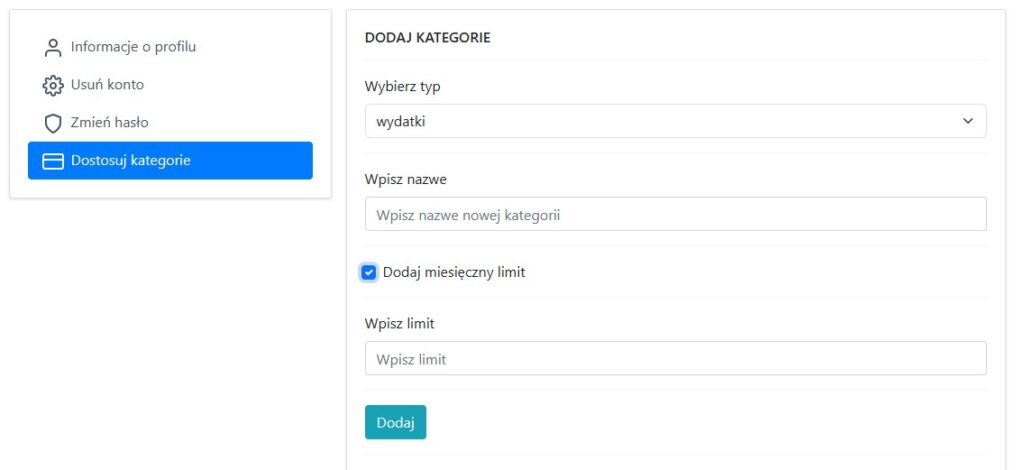The width and height of the screenshot is (1024, 470).
Task: Click the person icon beside Informacje o profilu
Action: (x=54, y=47)
